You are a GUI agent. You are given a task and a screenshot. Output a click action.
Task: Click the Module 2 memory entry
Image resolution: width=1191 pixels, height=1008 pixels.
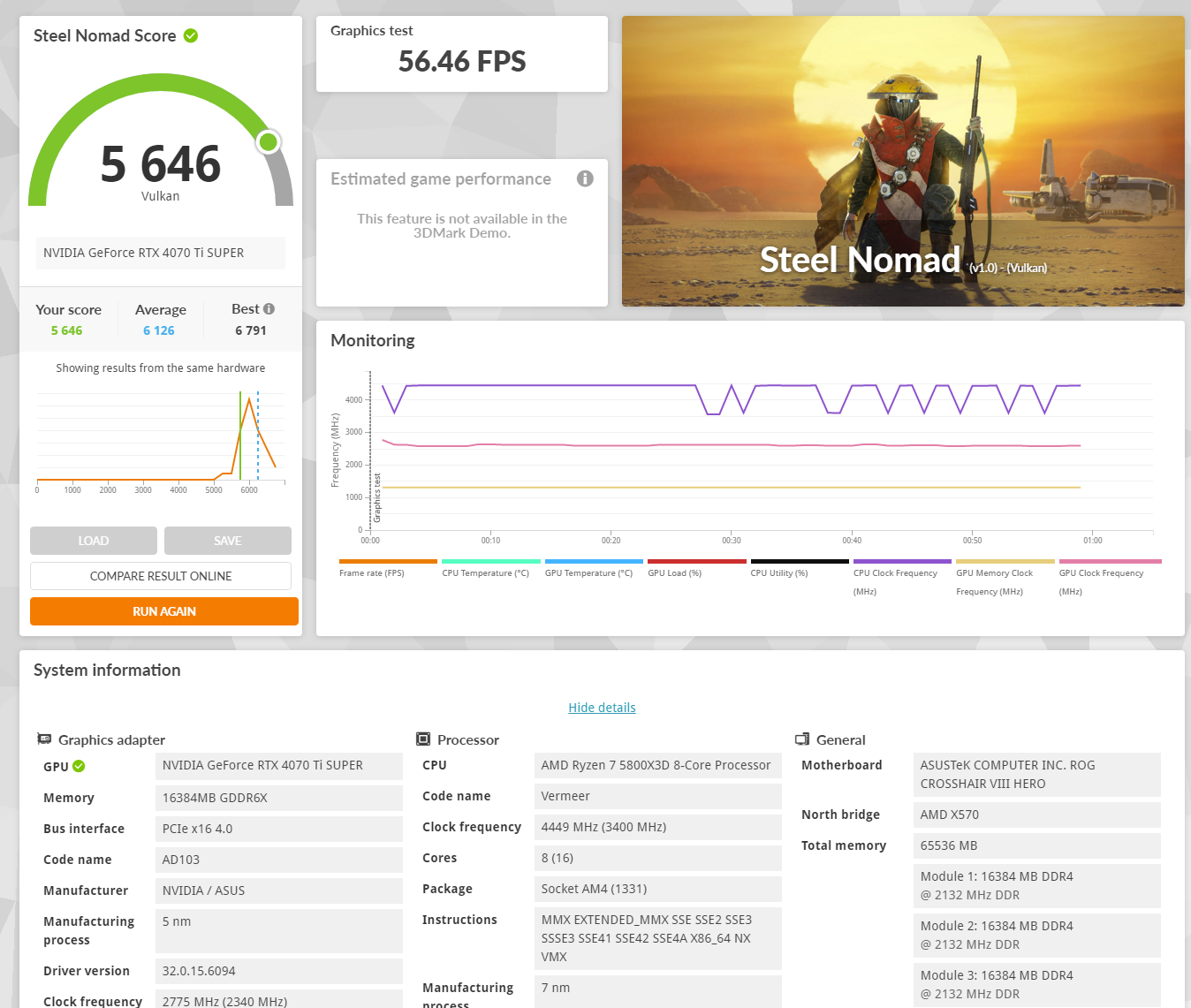[x=1037, y=936]
